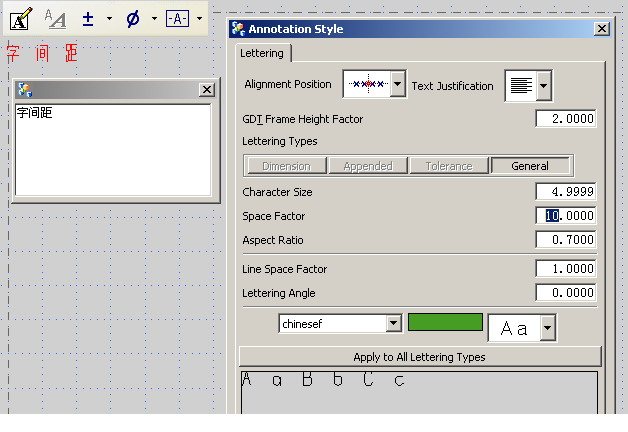Switch to the Lettering tab
The height and width of the screenshot is (432, 628).
coord(262,53)
